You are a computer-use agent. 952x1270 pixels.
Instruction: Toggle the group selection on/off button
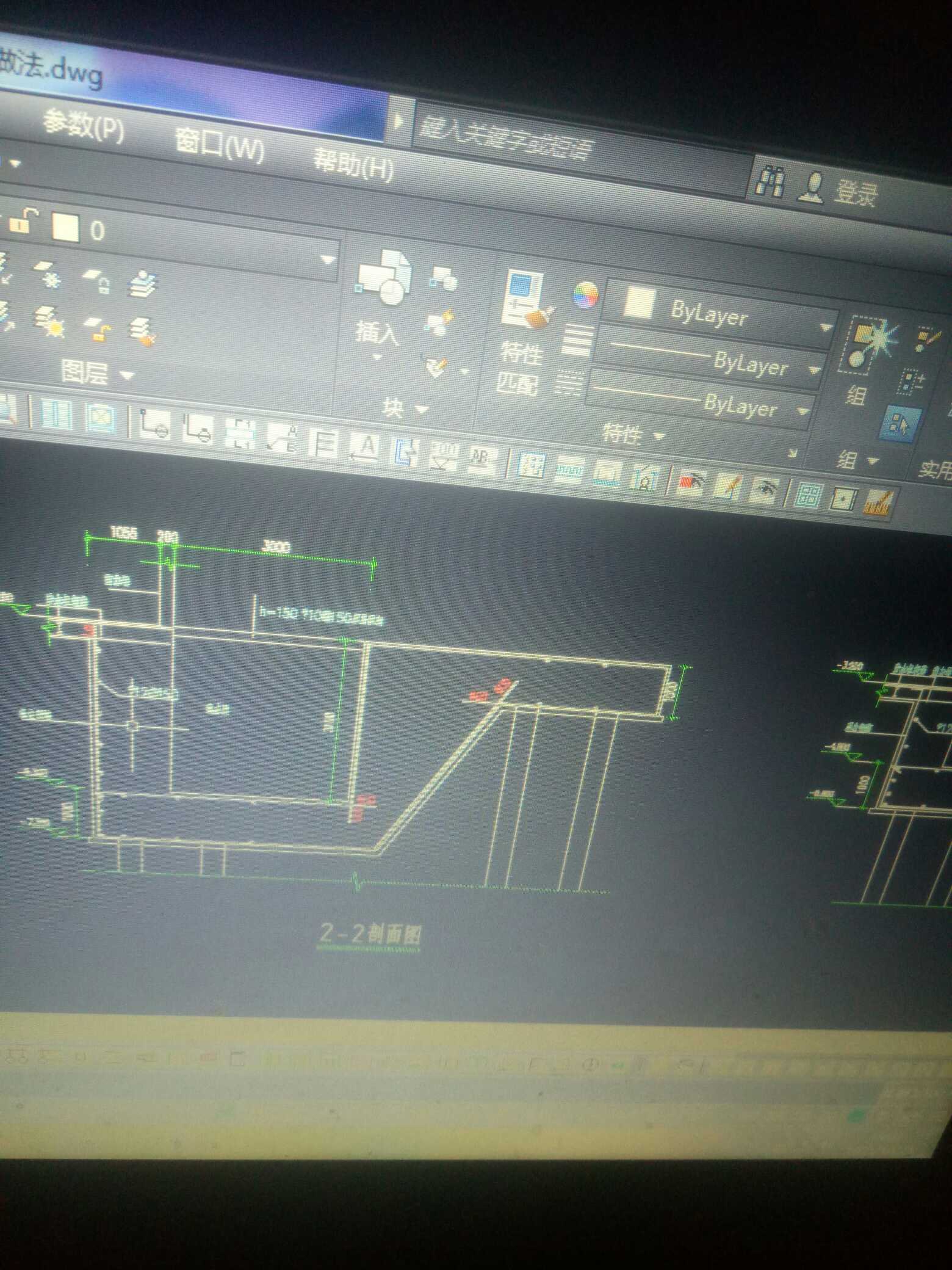pyautogui.click(x=900, y=423)
